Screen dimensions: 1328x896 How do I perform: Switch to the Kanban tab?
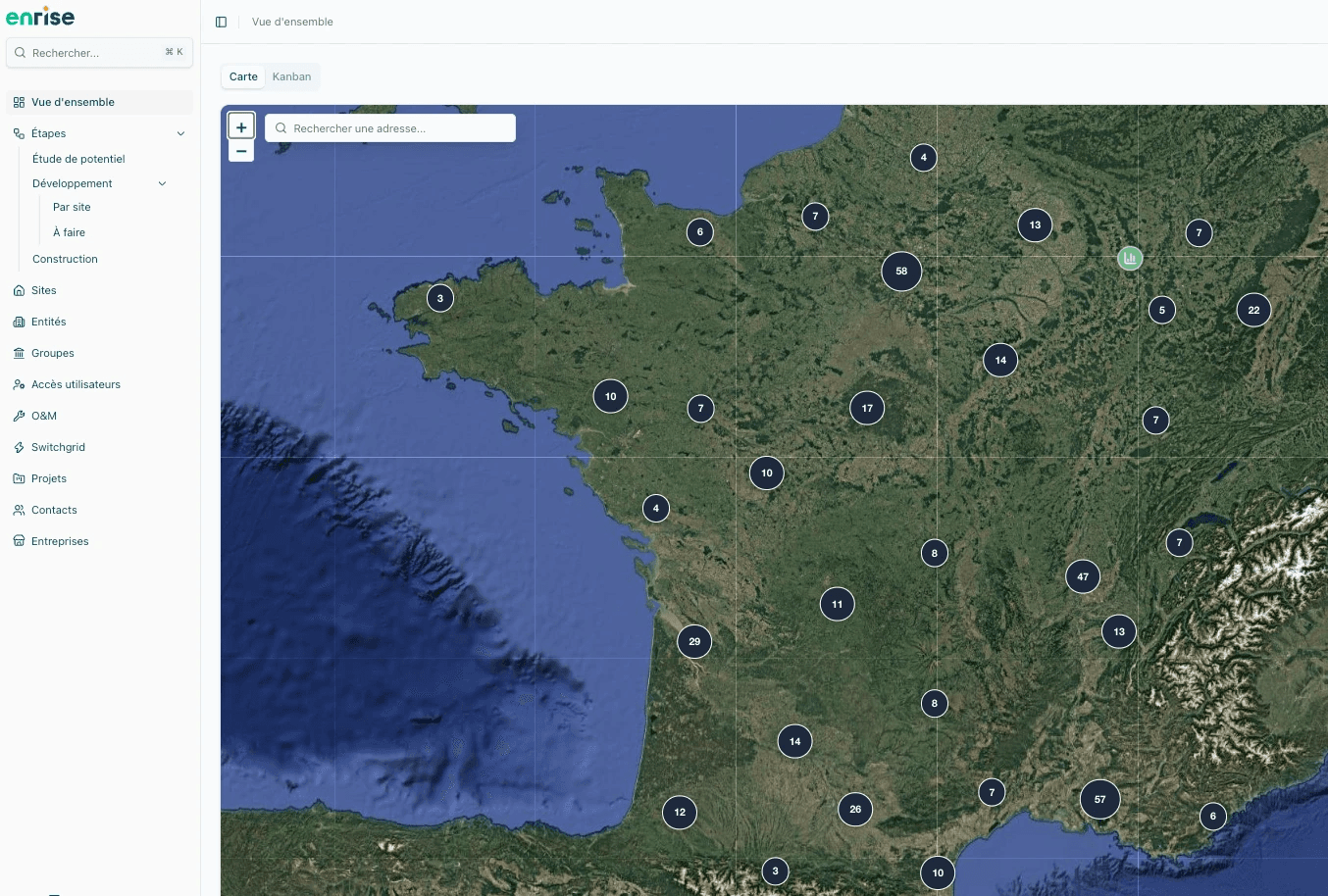point(291,76)
